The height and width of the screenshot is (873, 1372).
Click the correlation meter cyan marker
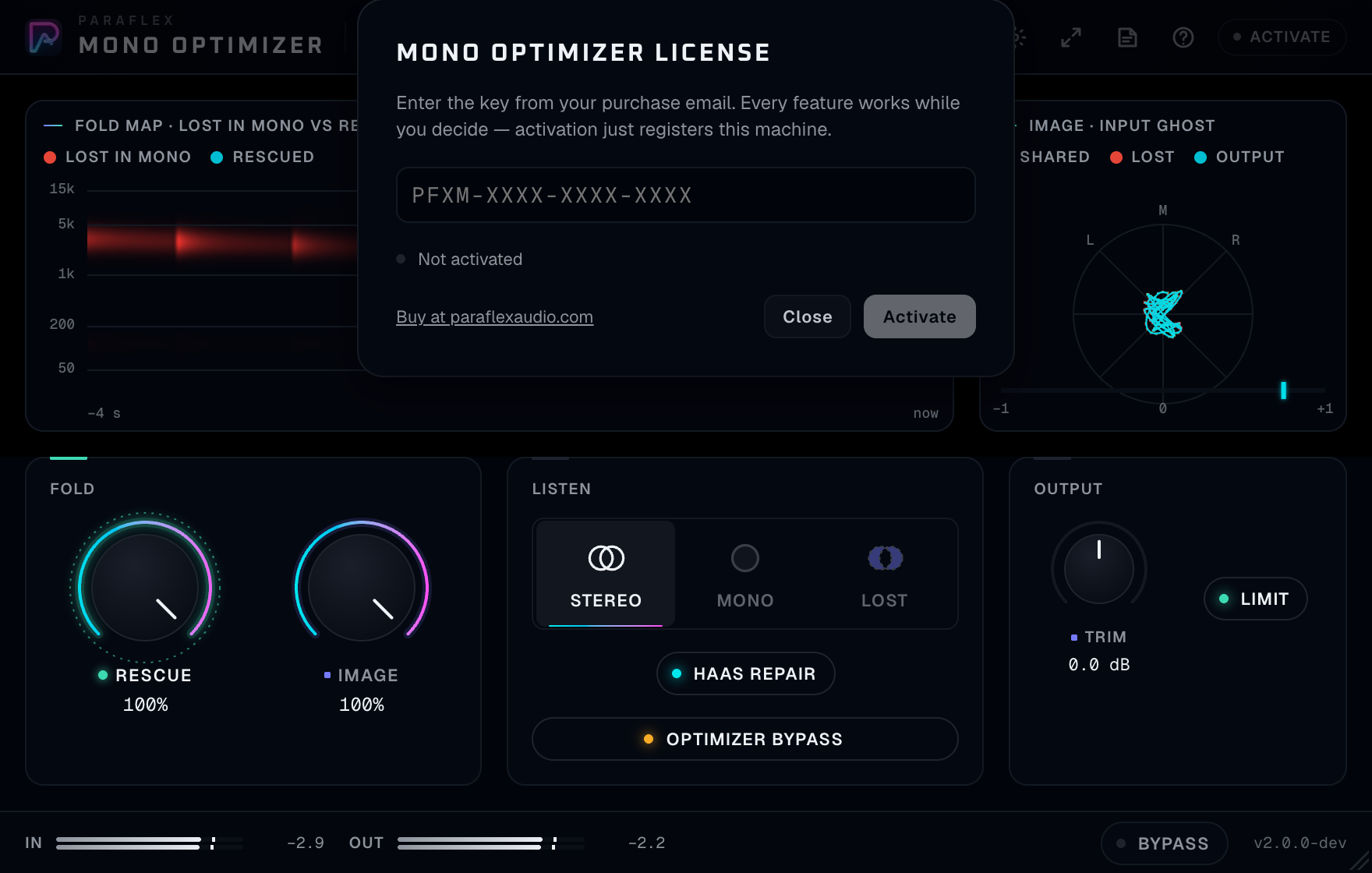[x=1283, y=391]
